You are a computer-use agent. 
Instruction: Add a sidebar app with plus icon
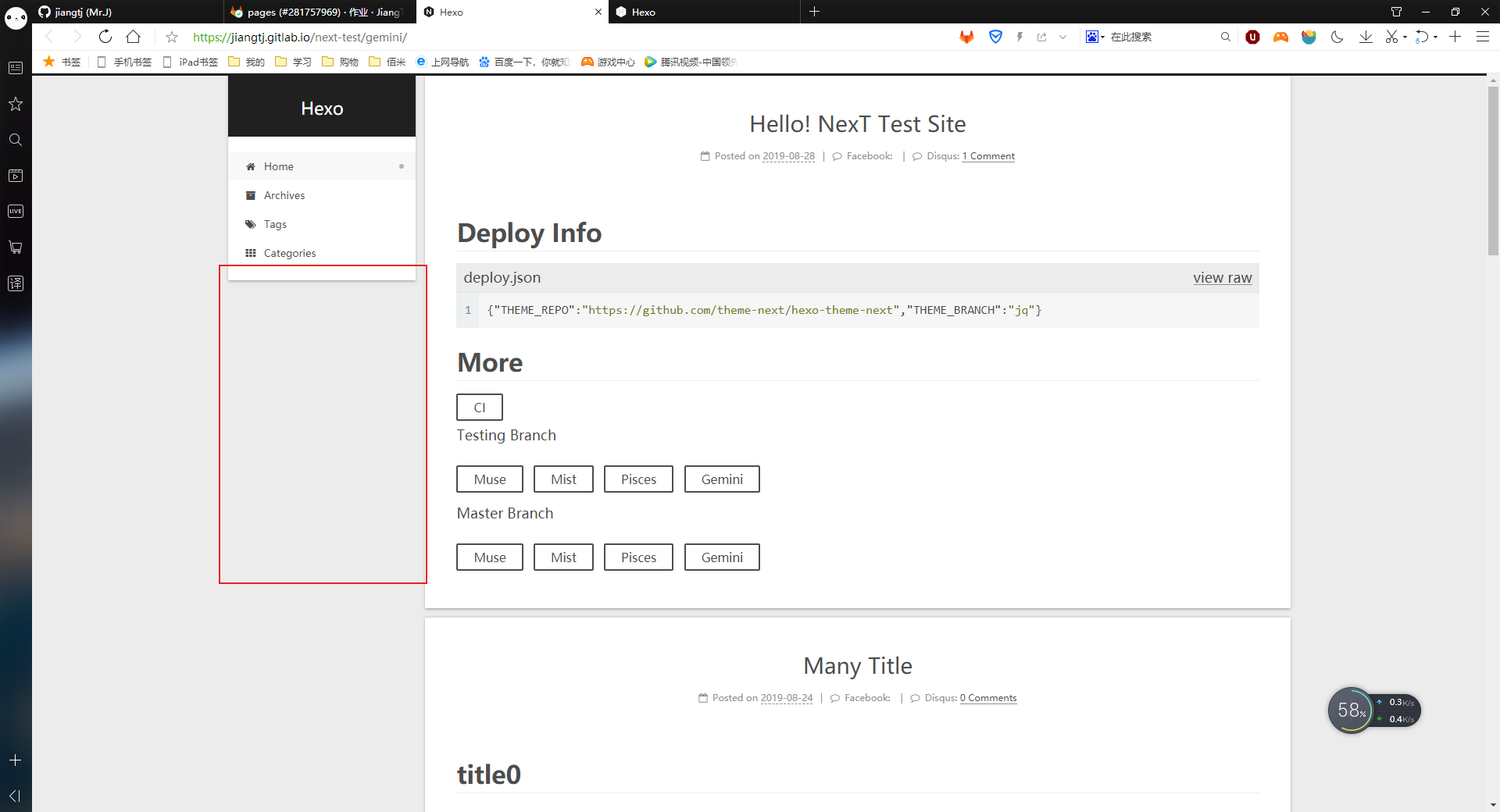click(x=15, y=760)
